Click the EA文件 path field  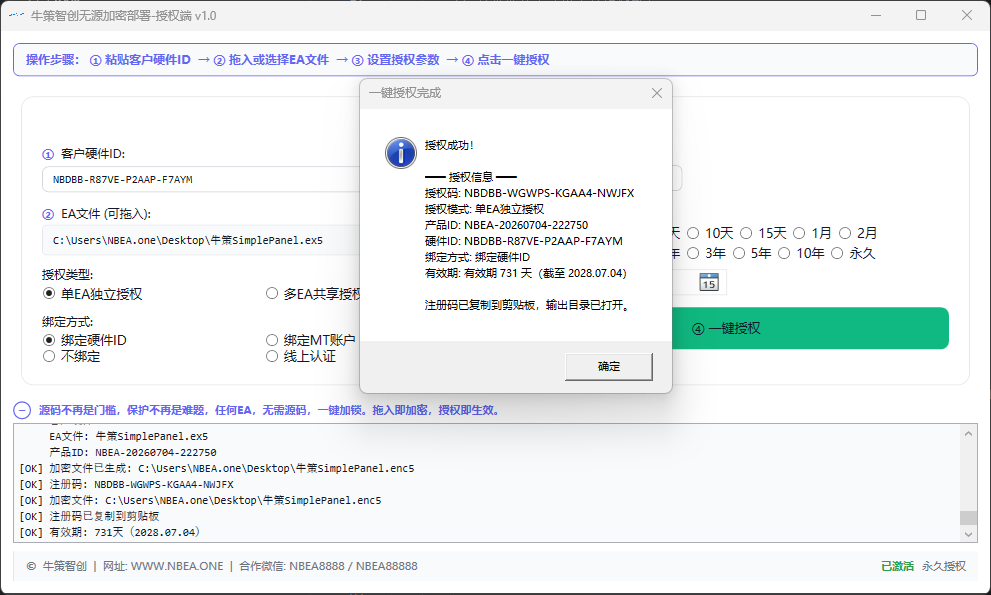[201, 240]
